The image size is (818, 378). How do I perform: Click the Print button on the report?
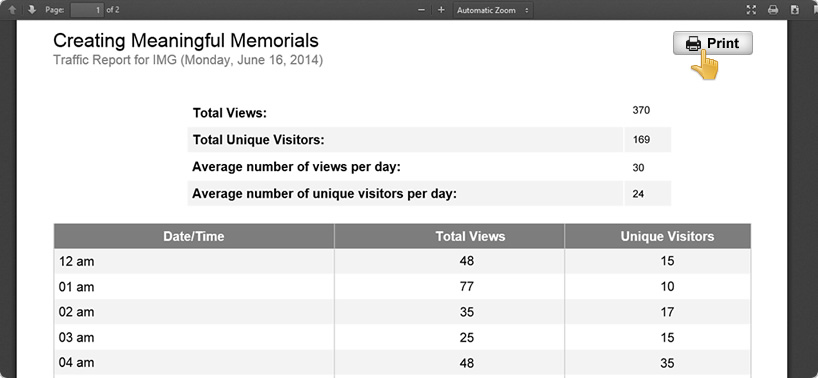(x=713, y=43)
